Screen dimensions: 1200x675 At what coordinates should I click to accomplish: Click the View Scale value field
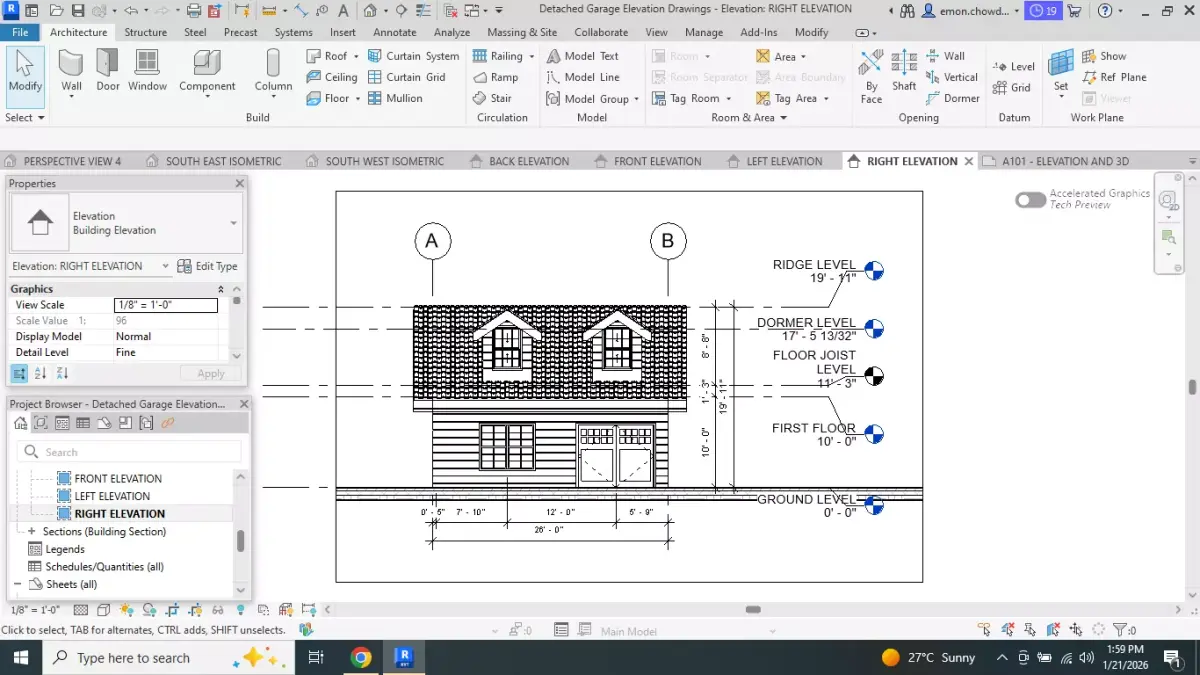click(x=166, y=305)
